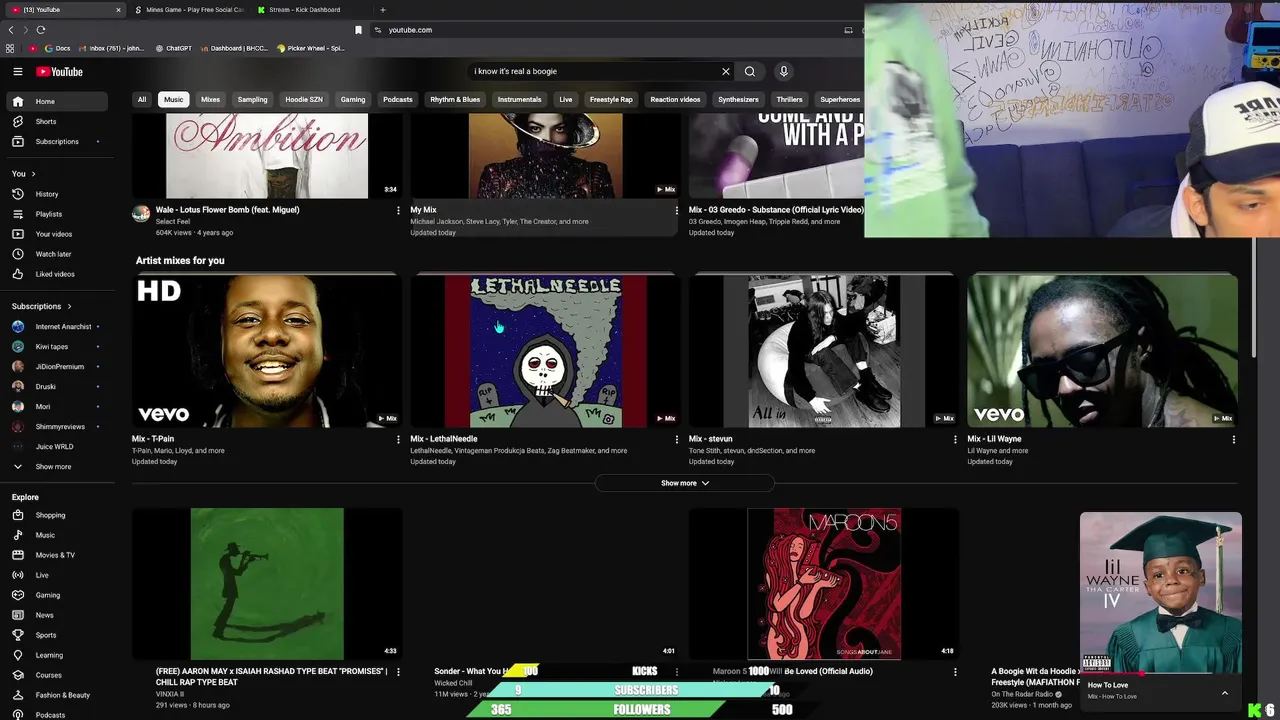Select the All filter chip
1280x720 pixels.
click(x=142, y=99)
